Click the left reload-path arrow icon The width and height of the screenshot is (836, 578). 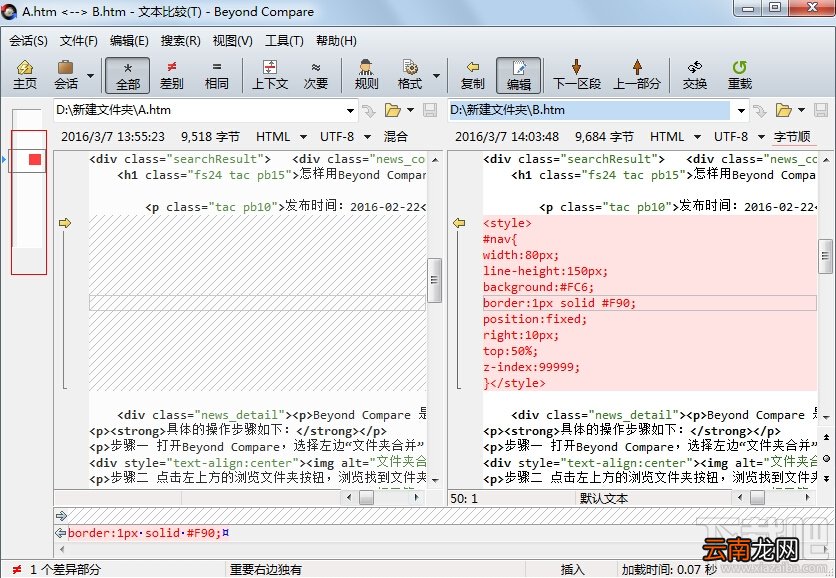click(368, 111)
